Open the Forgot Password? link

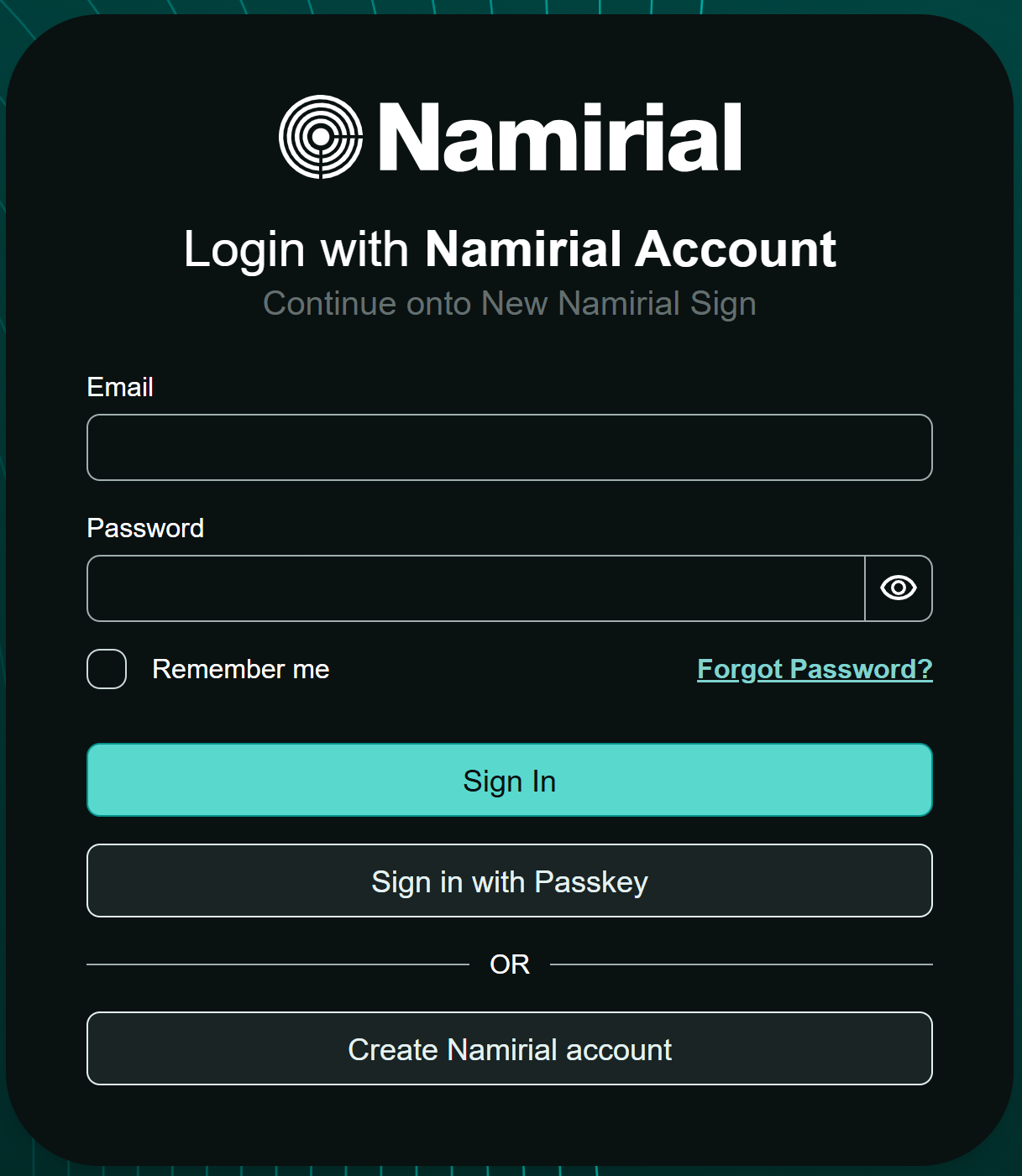pyautogui.click(x=815, y=669)
